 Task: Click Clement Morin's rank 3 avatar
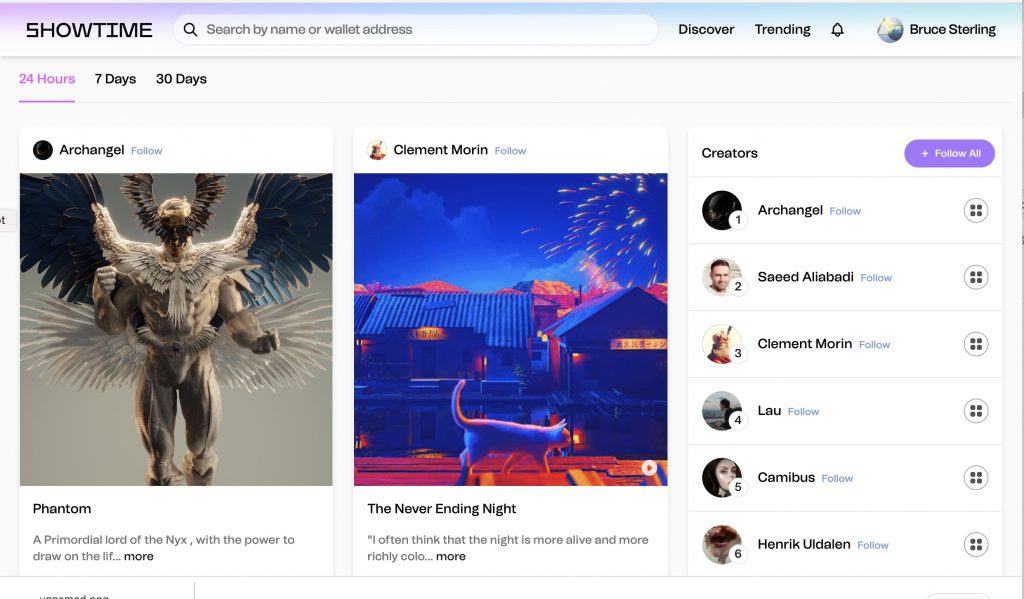[722, 344]
